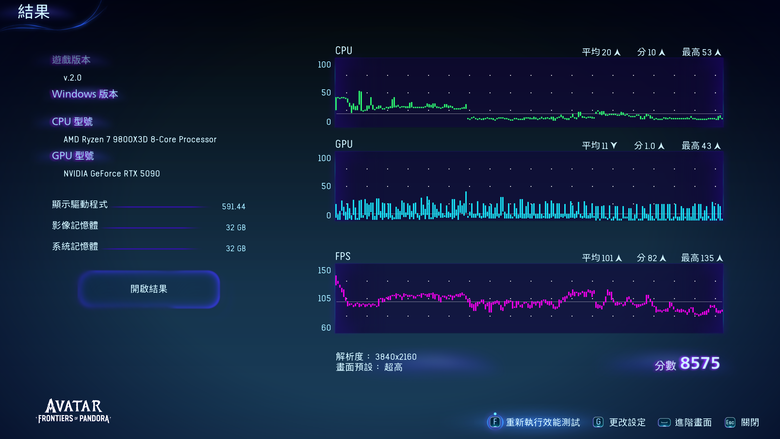
Task: Click the 解析度 3840x2160 text
Action: (x=376, y=357)
